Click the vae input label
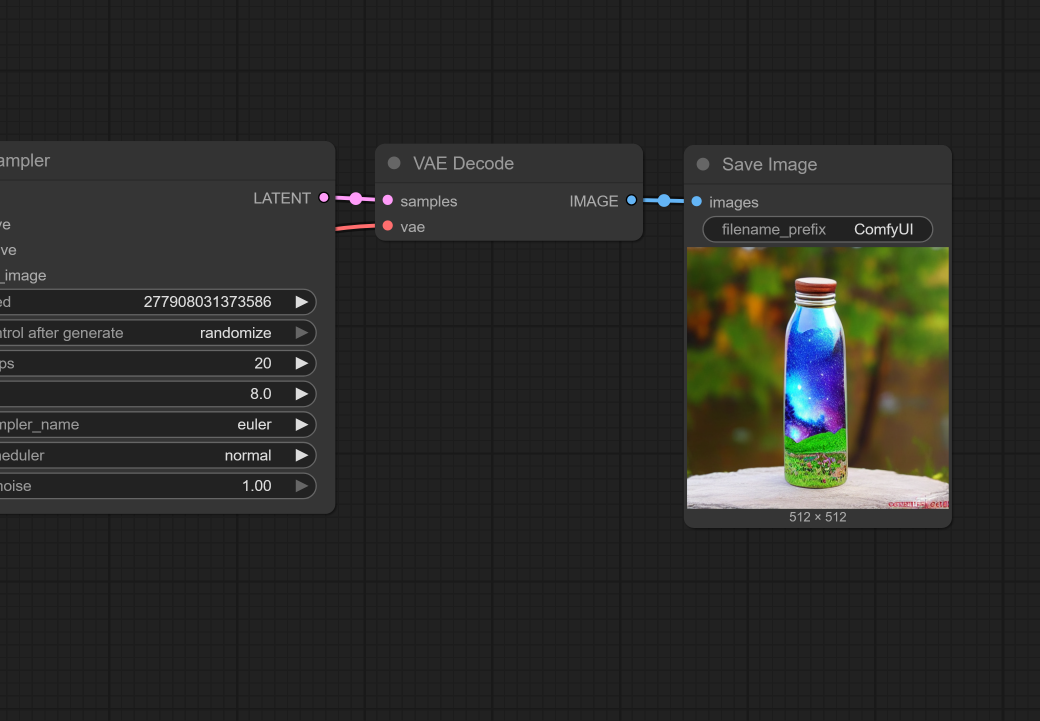Image resolution: width=1040 pixels, height=721 pixels. [x=413, y=227]
